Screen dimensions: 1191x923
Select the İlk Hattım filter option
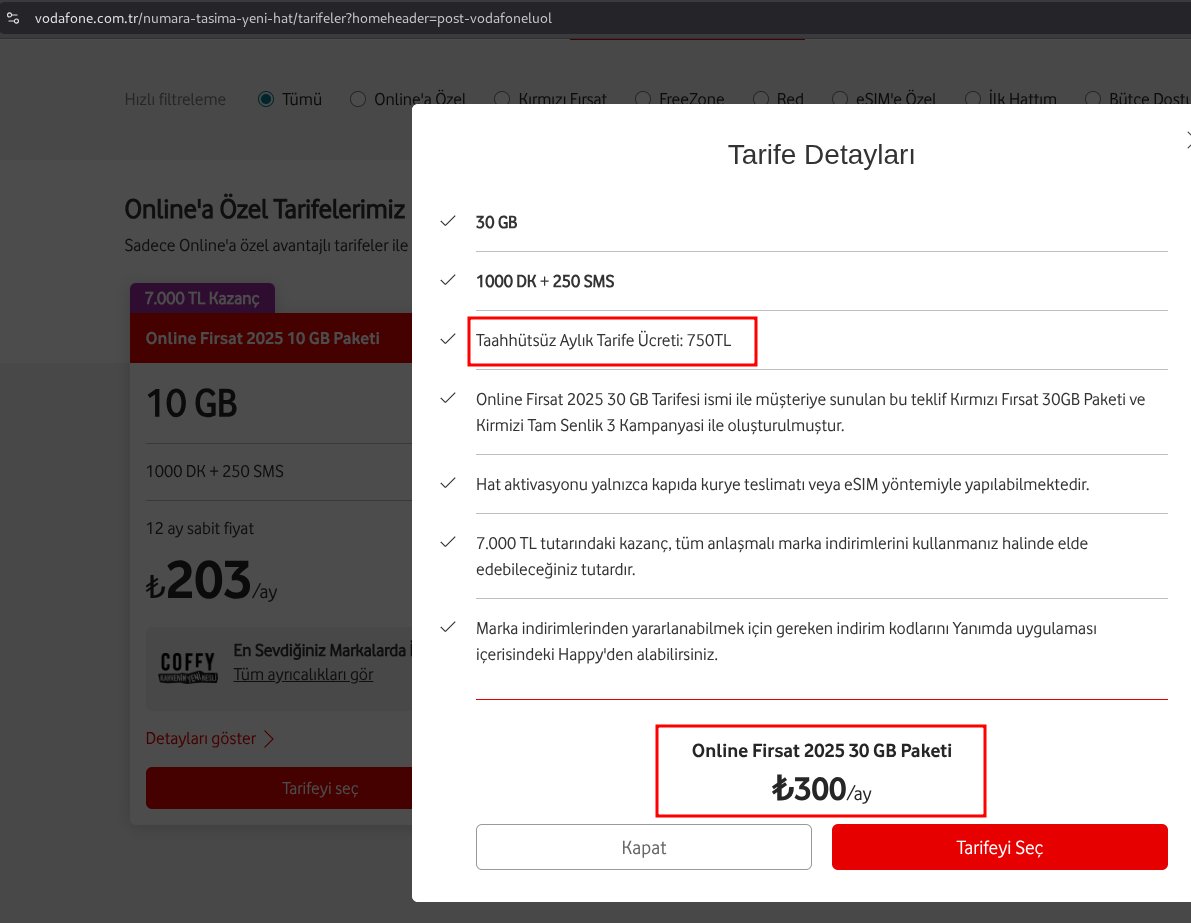(x=972, y=99)
